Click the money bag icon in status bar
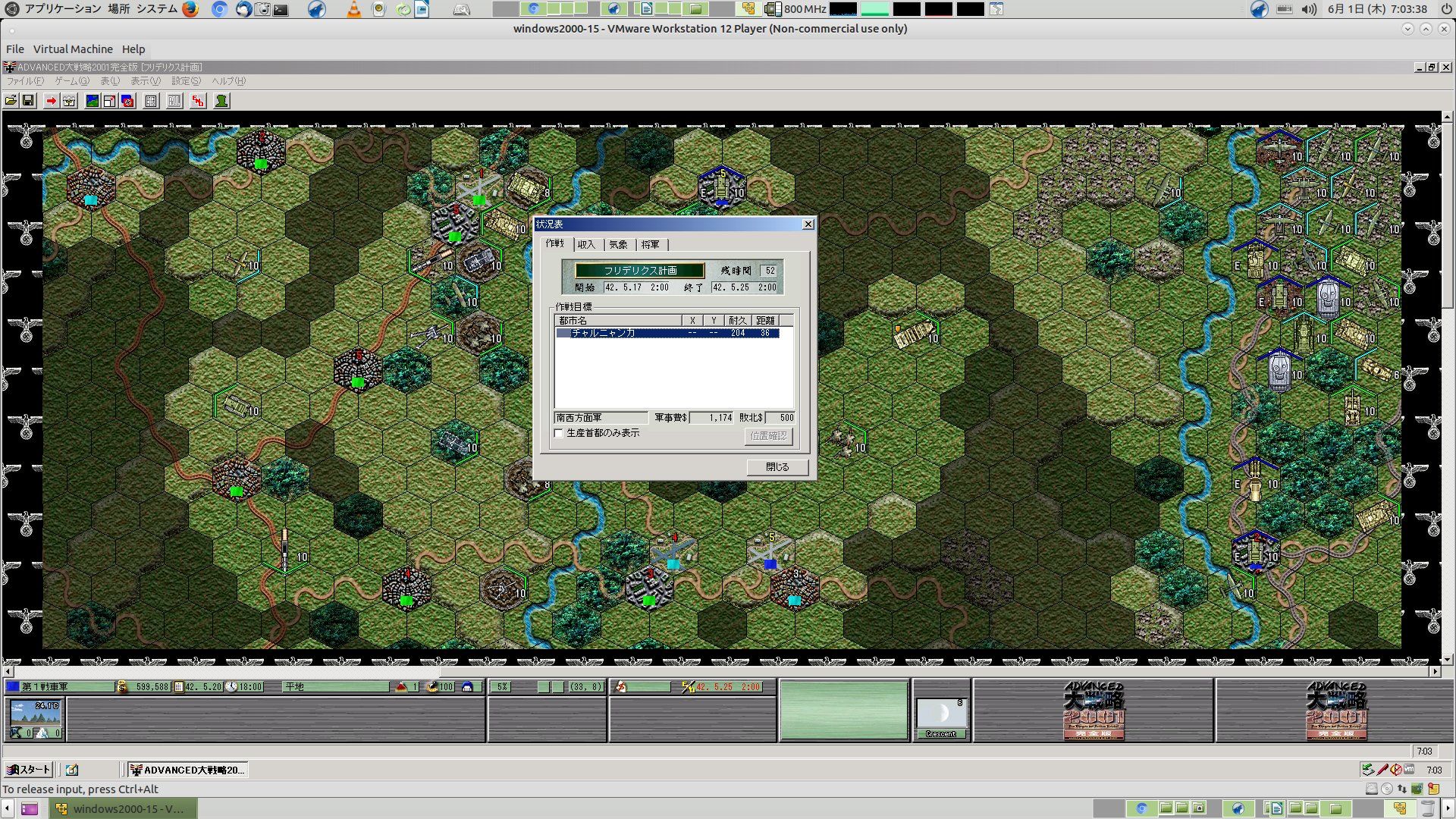The width and height of the screenshot is (1456, 819). pyautogui.click(x=122, y=687)
